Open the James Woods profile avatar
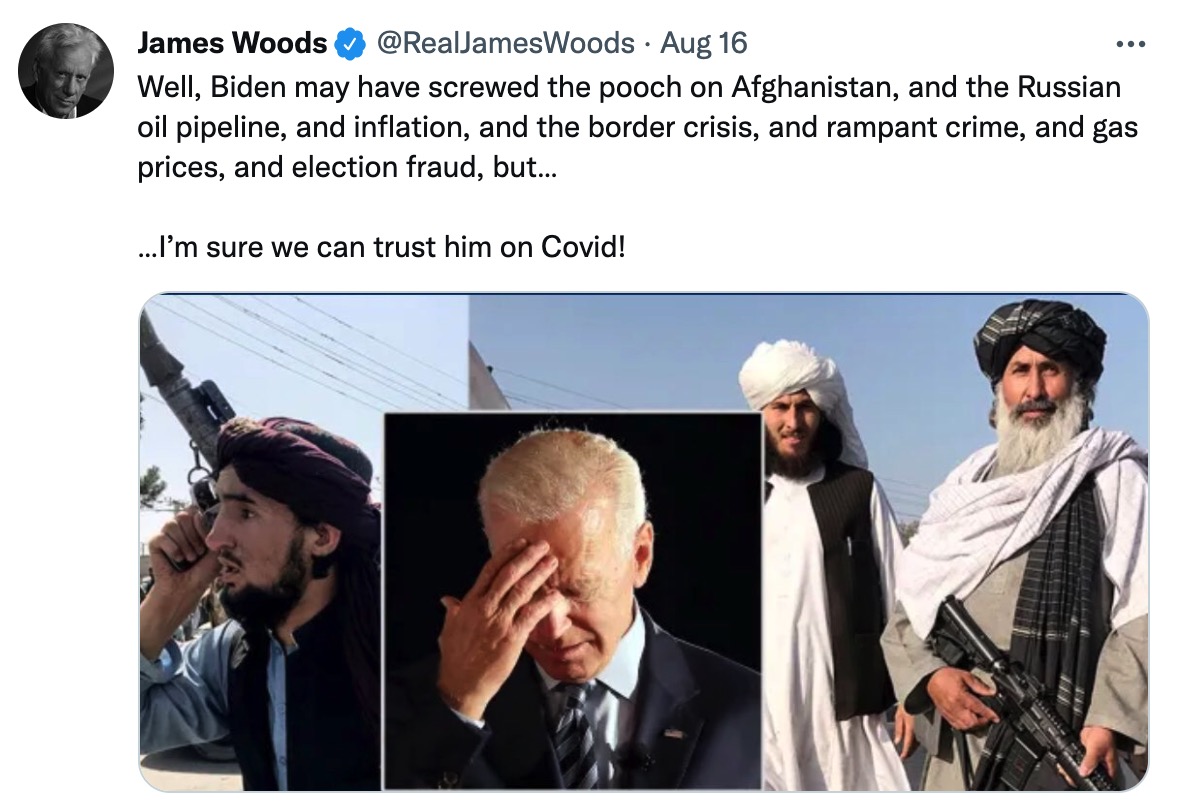This screenshot has width=1178, height=806. point(66,71)
